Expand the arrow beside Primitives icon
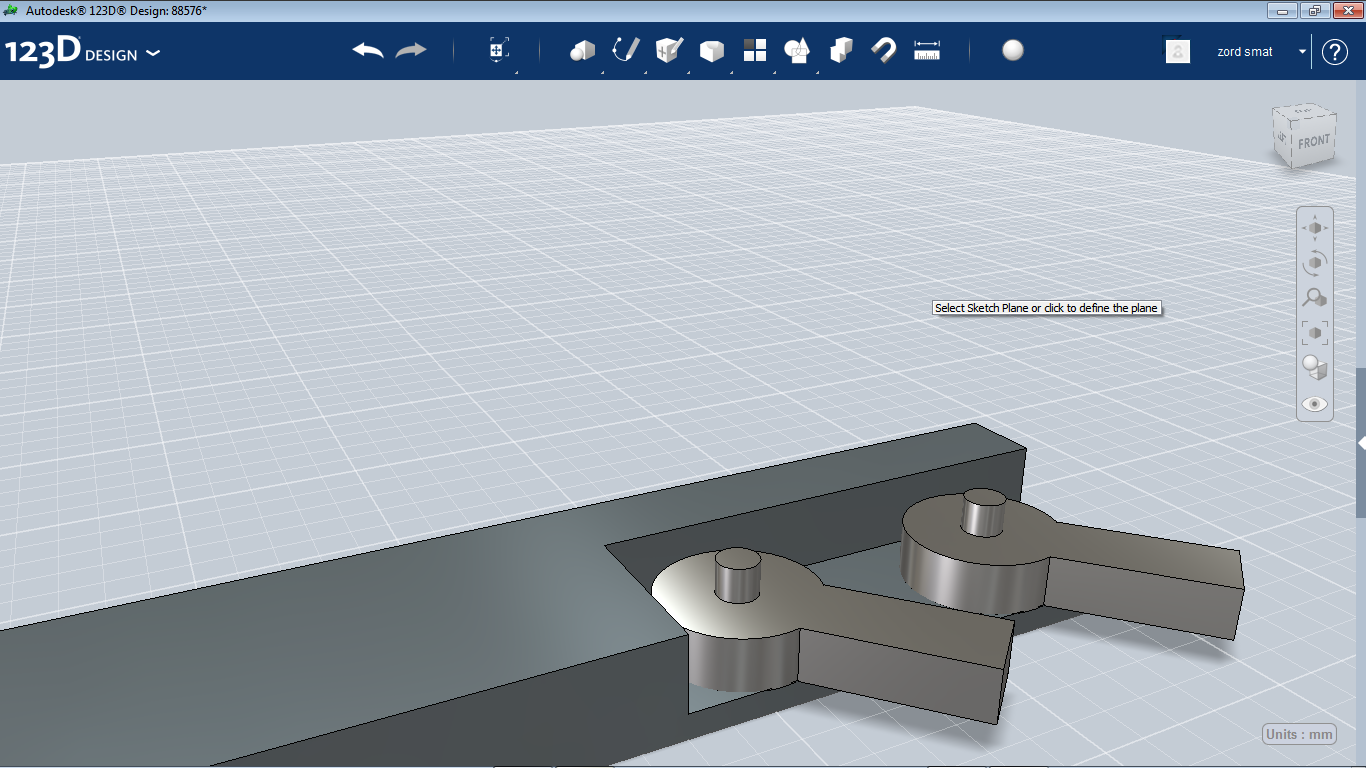The image size is (1366, 768). tap(602, 72)
